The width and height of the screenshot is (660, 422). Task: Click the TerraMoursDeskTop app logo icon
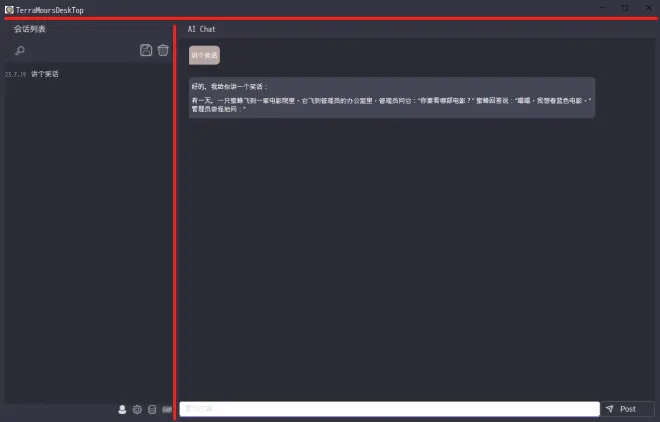pyautogui.click(x=9, y=8)
